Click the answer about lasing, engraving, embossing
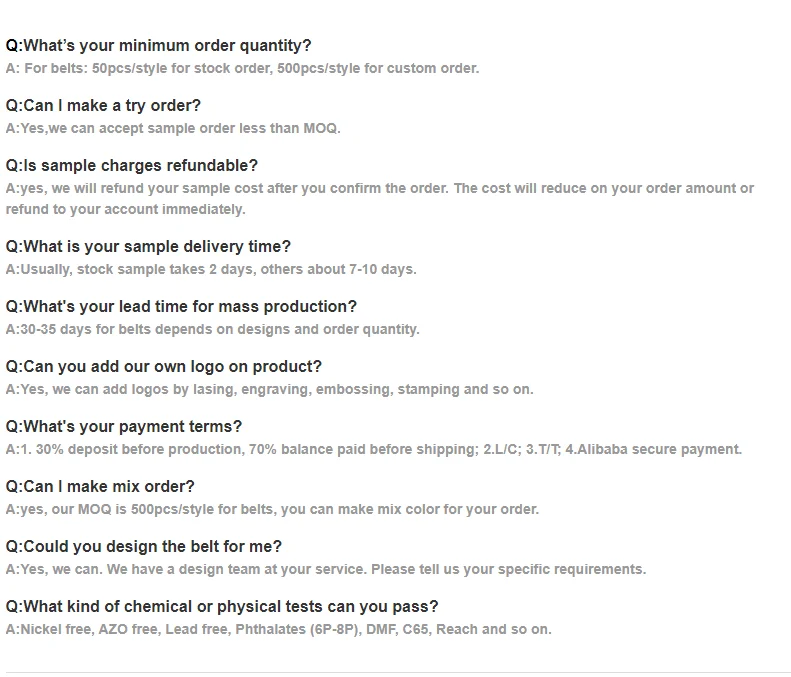Screen dimensions: 791x677 pyautogui.click(x=269, y=389)
